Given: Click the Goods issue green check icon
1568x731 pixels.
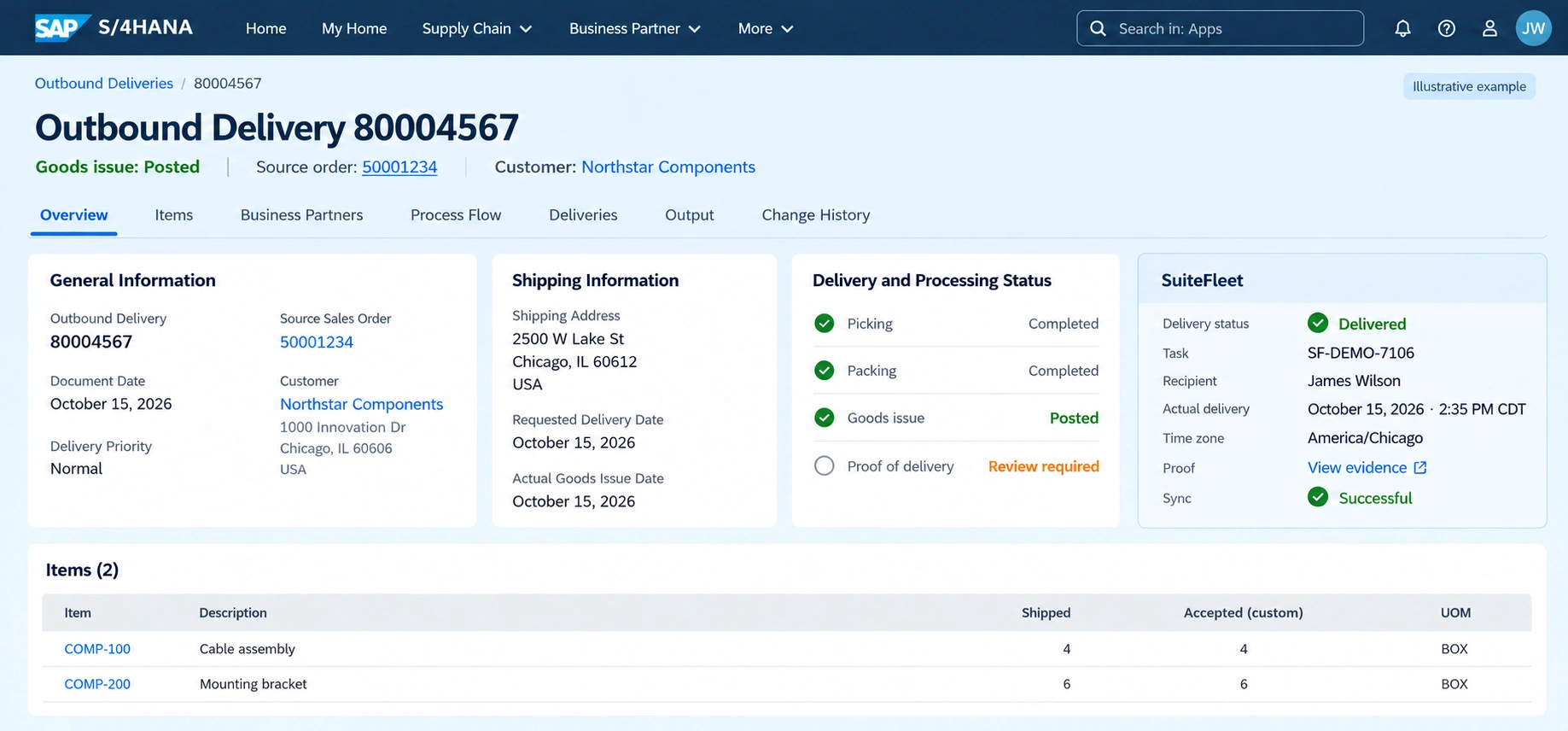Looking at the screenshot, I should click(x=824, y=418).
